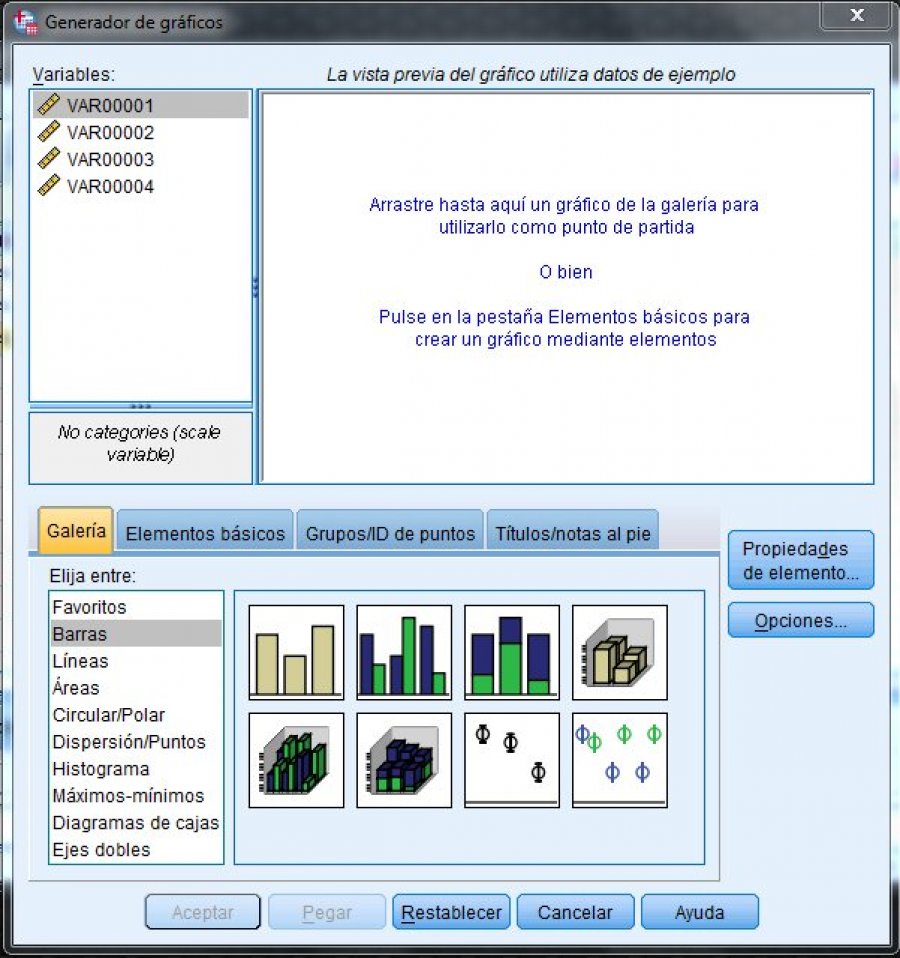
Task: Select the stacked 3-D bar chart thumbnail
Action: click(404, 760)
